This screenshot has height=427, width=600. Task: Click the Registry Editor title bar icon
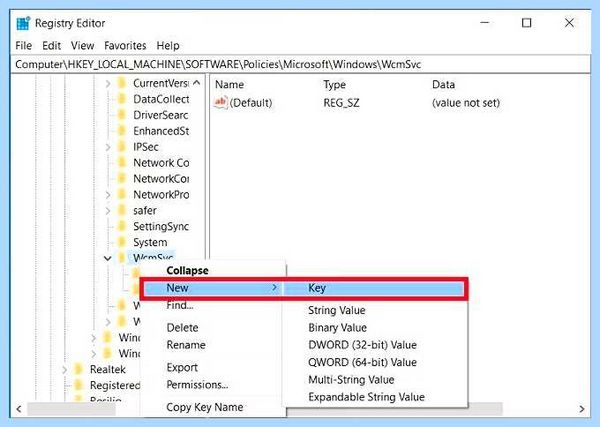23,23
